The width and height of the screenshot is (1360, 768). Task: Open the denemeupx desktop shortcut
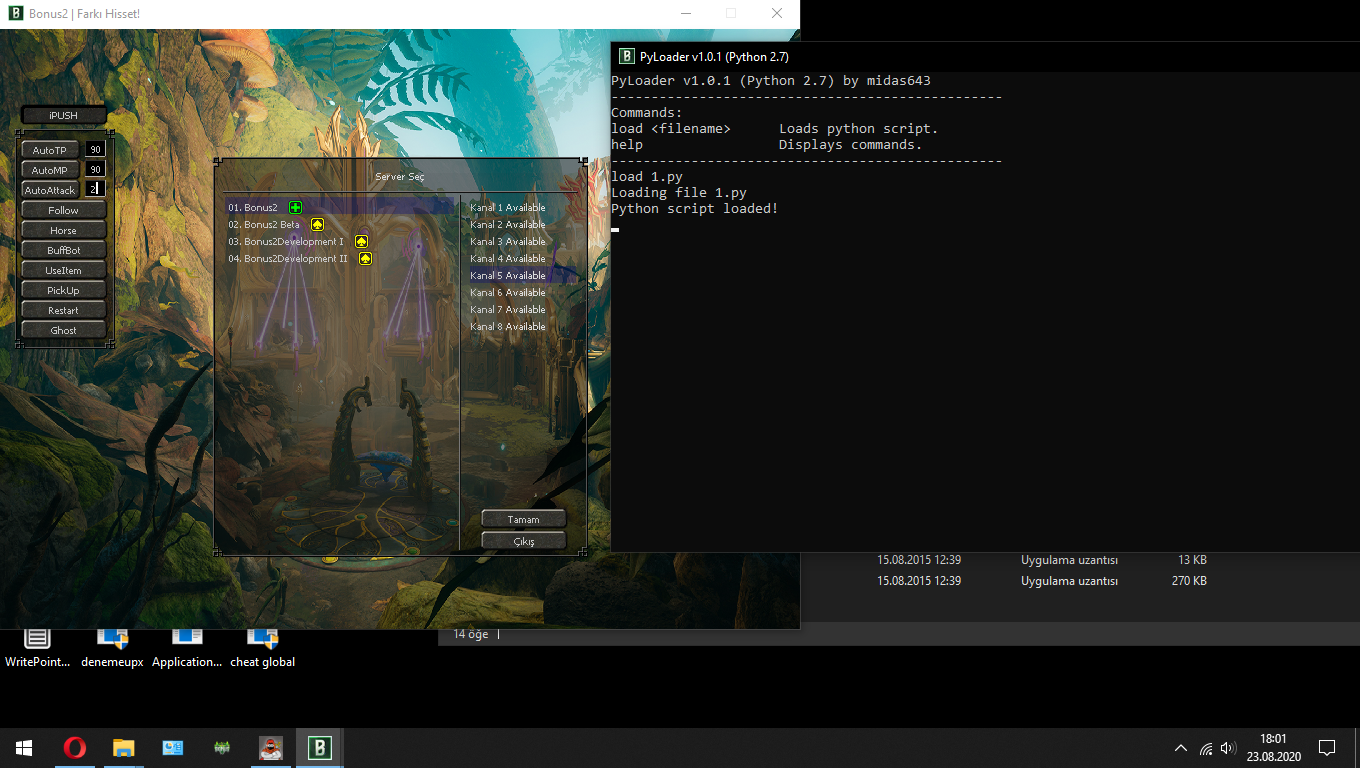pos(112,649)
